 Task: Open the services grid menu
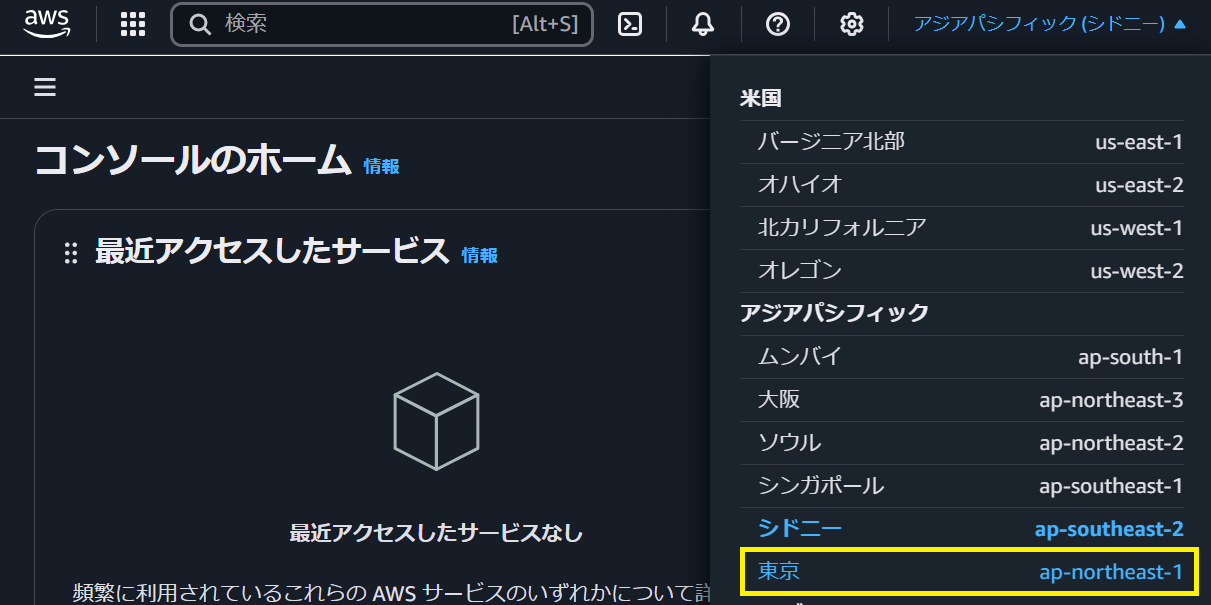point(133,25)
